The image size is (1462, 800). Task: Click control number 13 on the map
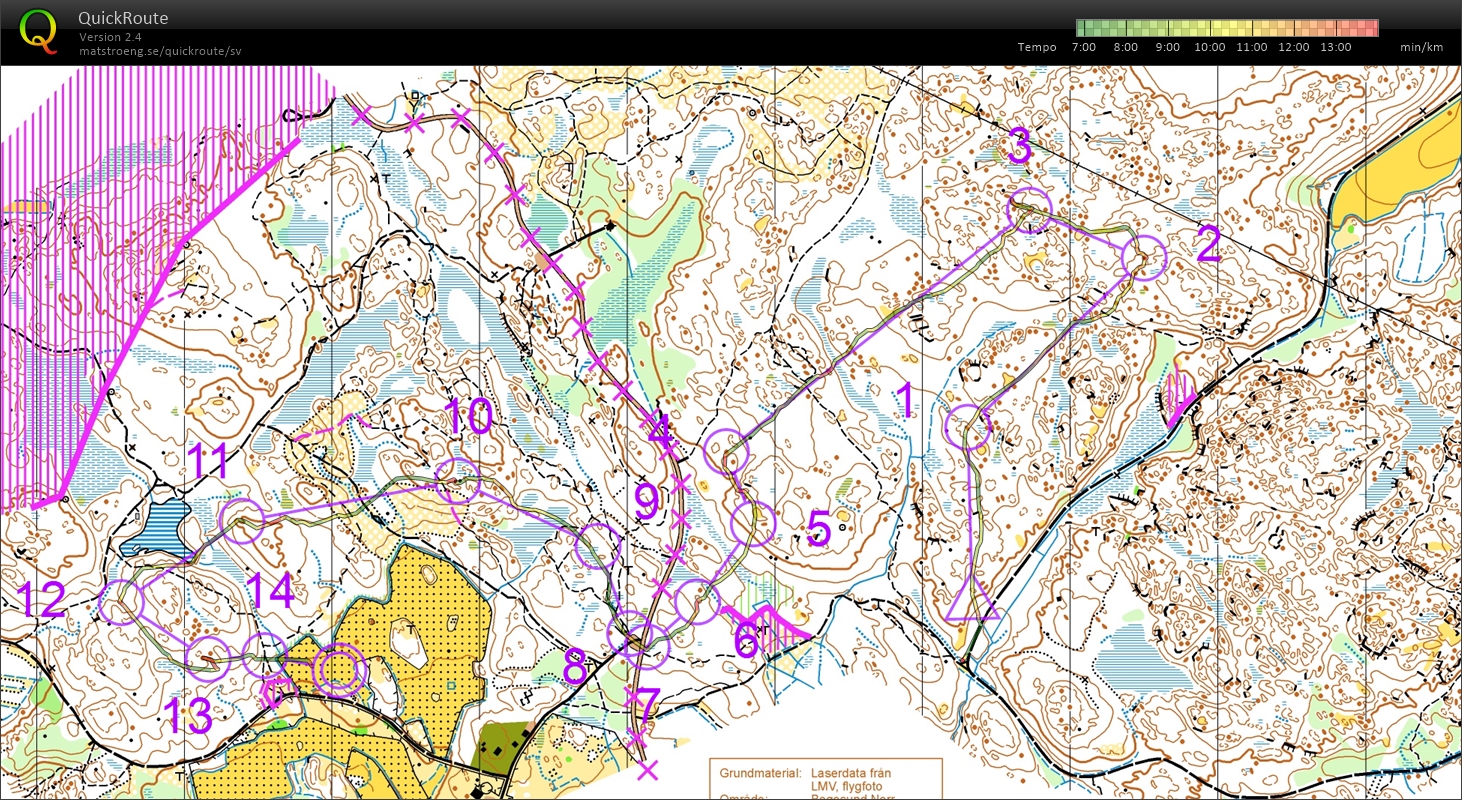[187, 716]
